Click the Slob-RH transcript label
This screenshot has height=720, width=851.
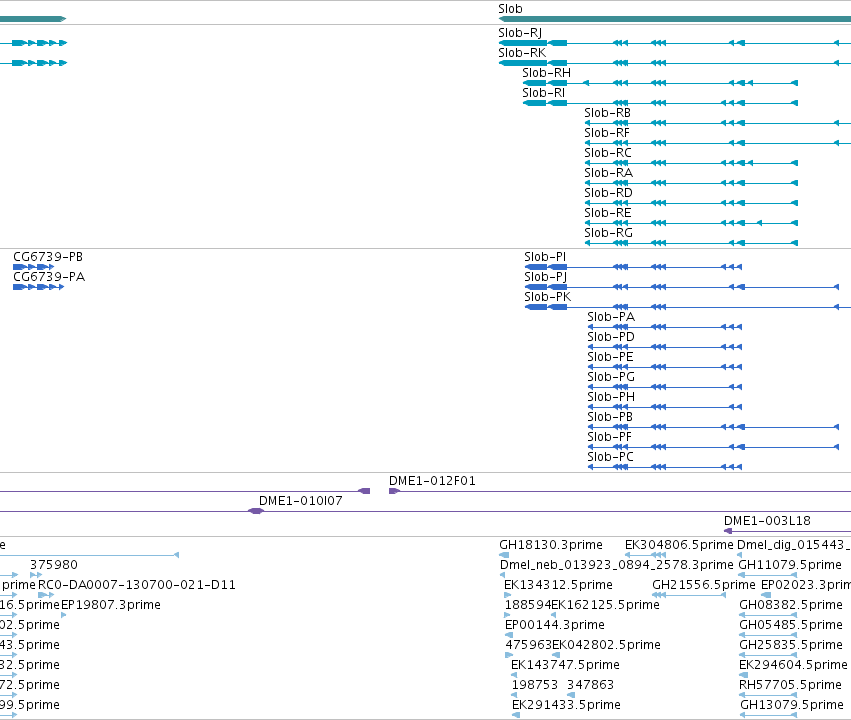pos(547,73)
